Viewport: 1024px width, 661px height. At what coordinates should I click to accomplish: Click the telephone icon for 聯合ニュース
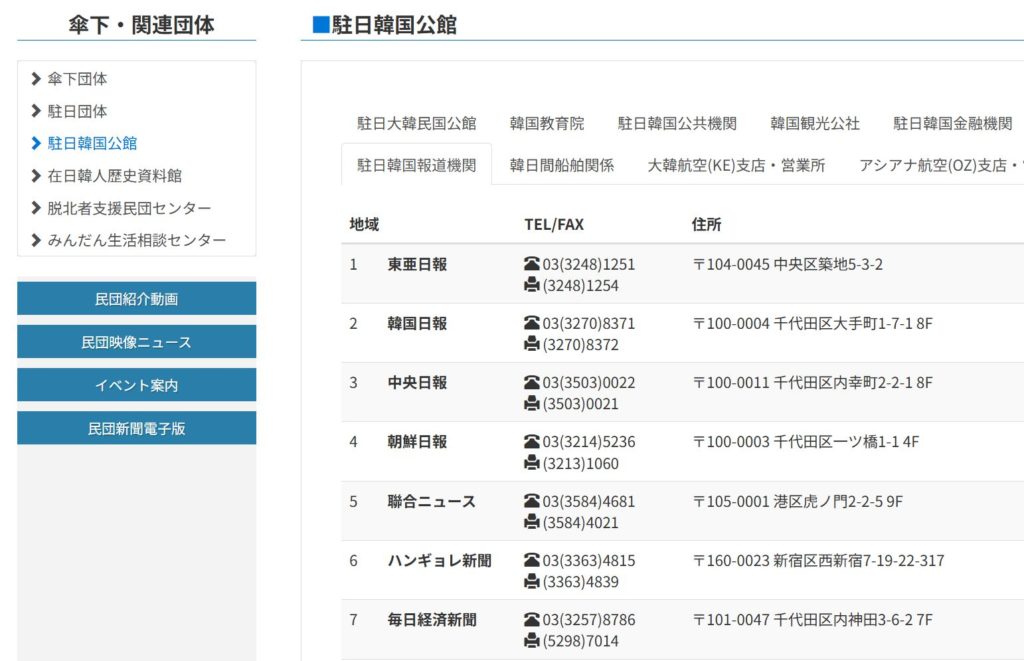(532, 502)
